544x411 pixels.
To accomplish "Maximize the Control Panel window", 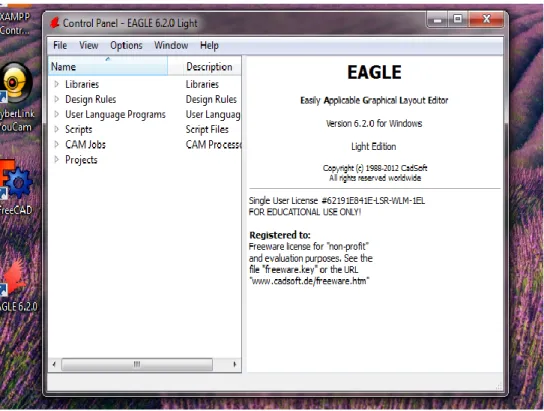I will 458,19.
